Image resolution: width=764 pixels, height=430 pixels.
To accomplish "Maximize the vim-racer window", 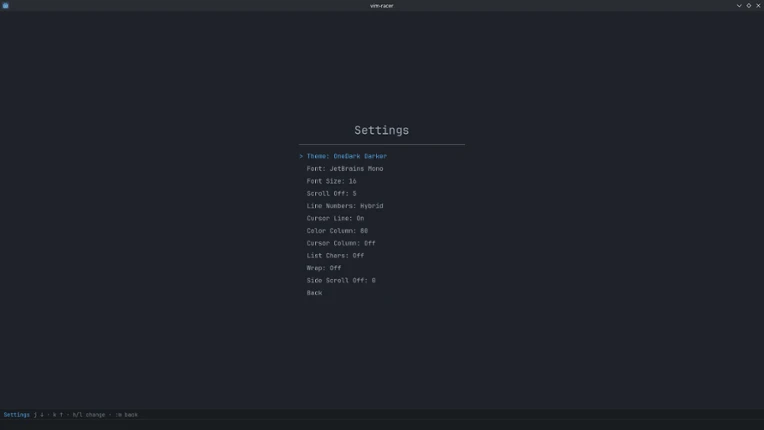I will coord(749,5).
